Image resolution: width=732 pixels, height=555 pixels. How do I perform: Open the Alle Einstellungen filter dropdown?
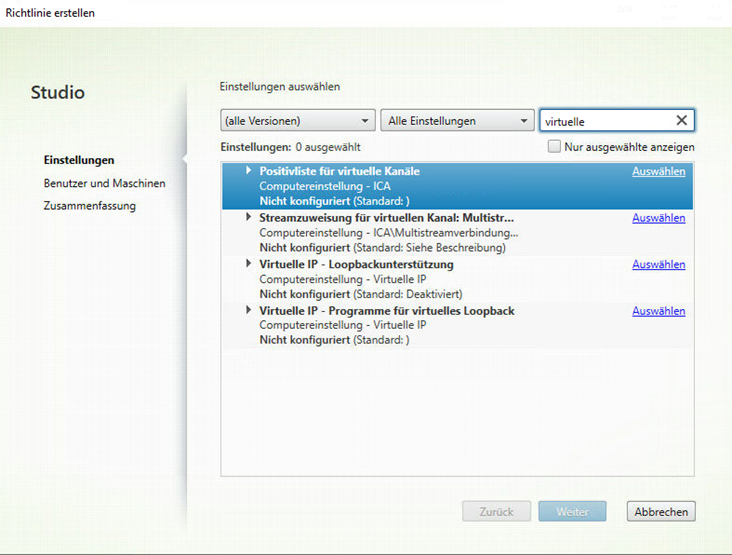457,121
